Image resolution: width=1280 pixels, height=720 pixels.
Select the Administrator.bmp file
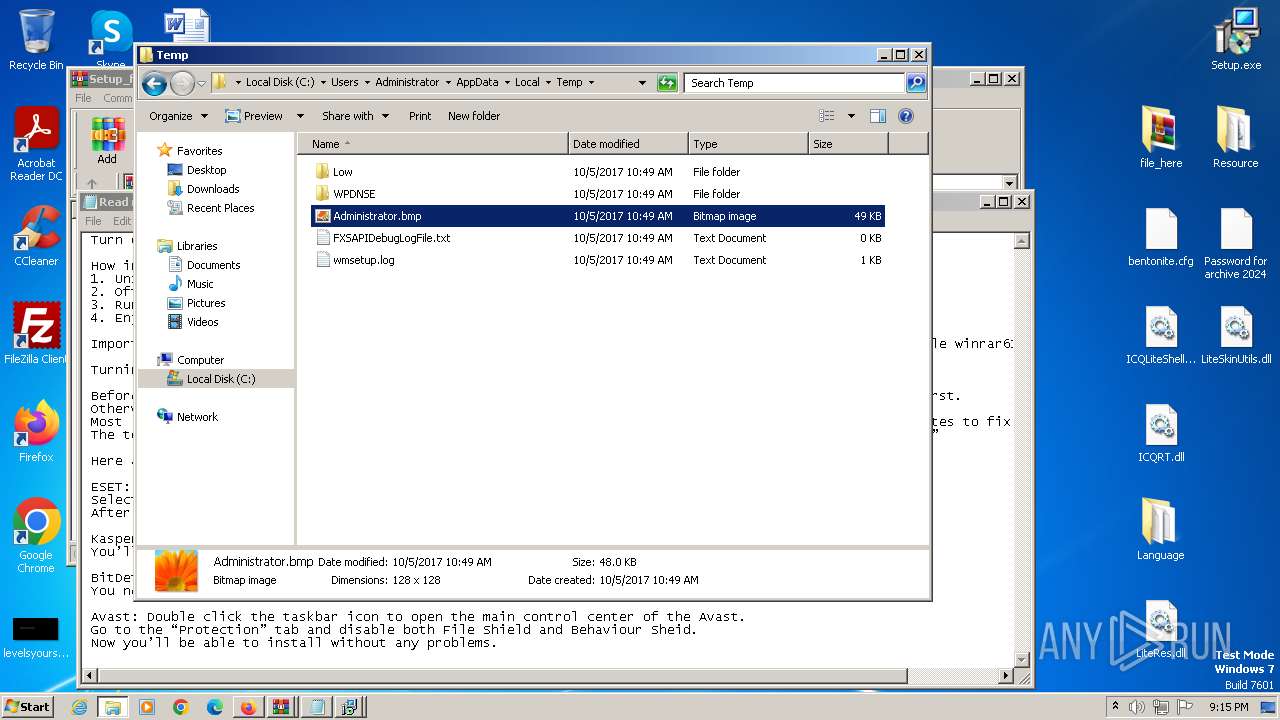598,216
